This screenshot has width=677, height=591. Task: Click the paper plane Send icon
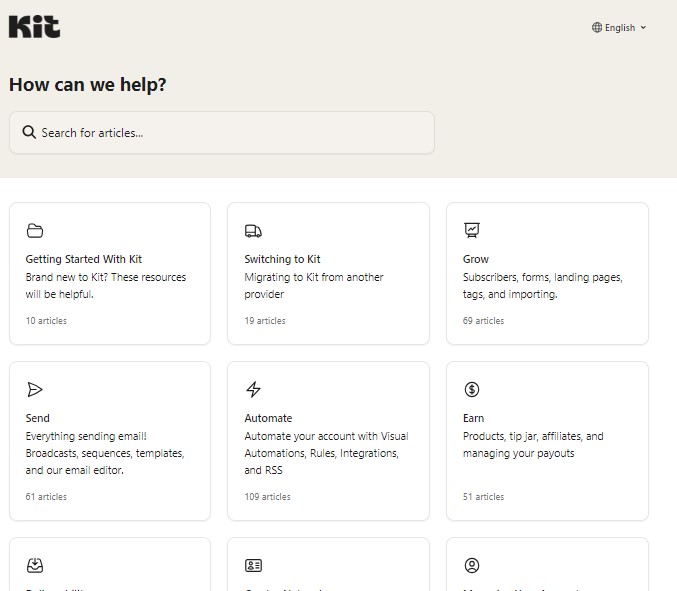(35, 389)
